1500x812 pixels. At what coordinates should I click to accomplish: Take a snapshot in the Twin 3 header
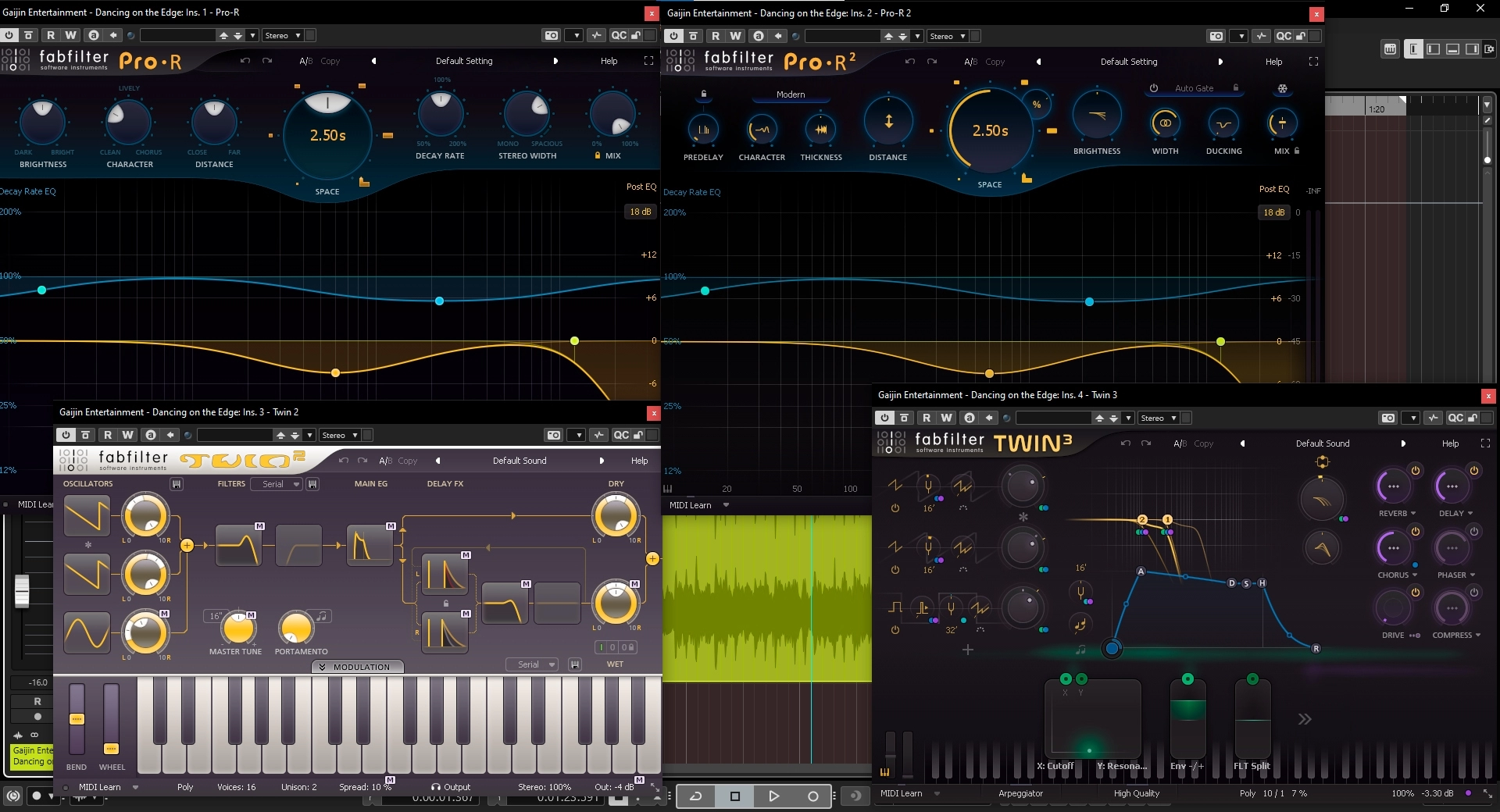pyautogui.click(x=1387, y=418)
